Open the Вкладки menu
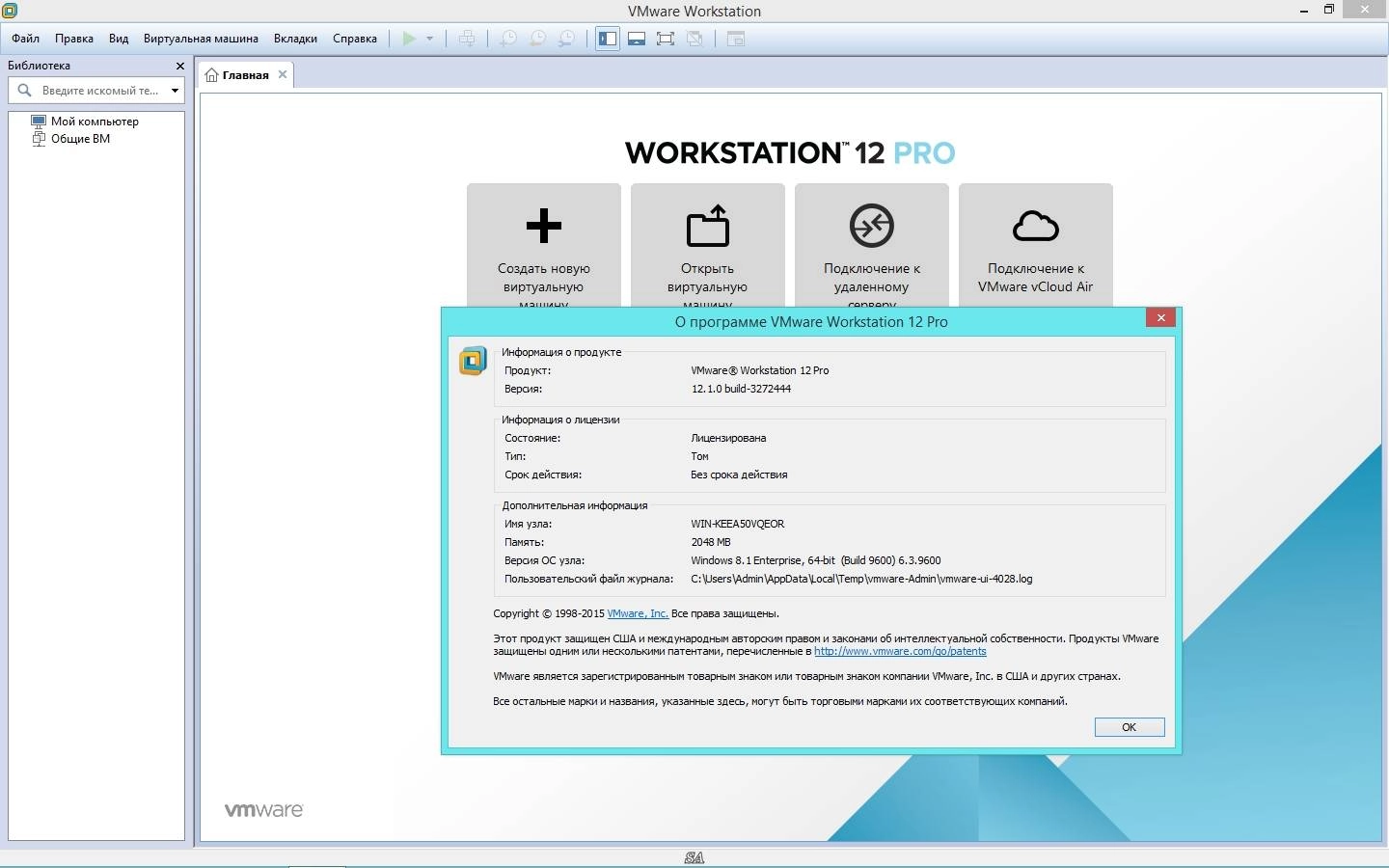 pos(295,39)
